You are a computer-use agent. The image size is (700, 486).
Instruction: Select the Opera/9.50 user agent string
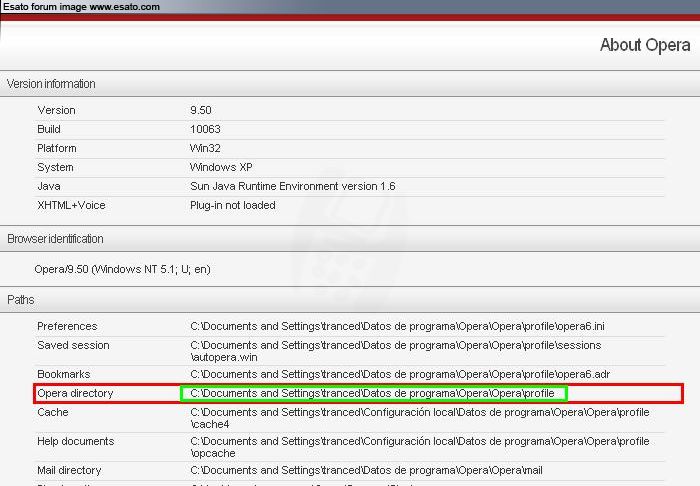(122, 269)
